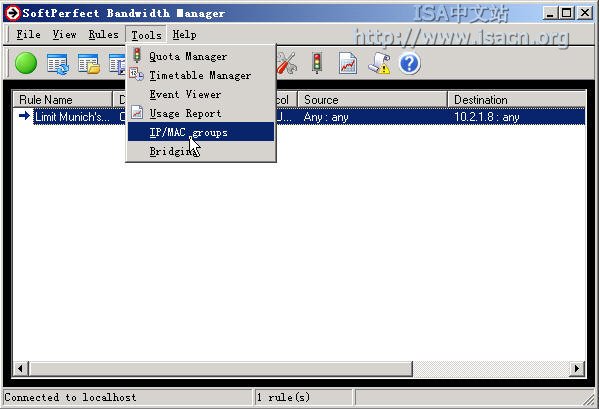Screen dimensions: 599x409
Task: Sort by Destination column header
Action: 516,100
